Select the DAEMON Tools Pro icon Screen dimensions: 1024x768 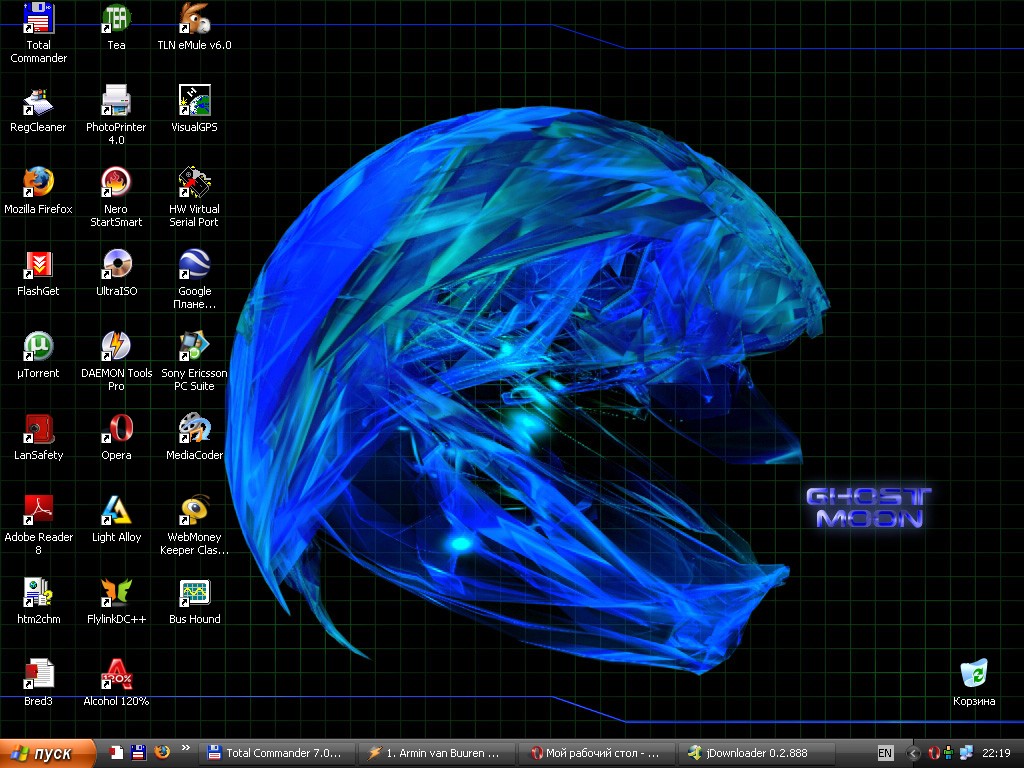click(116, 347)
